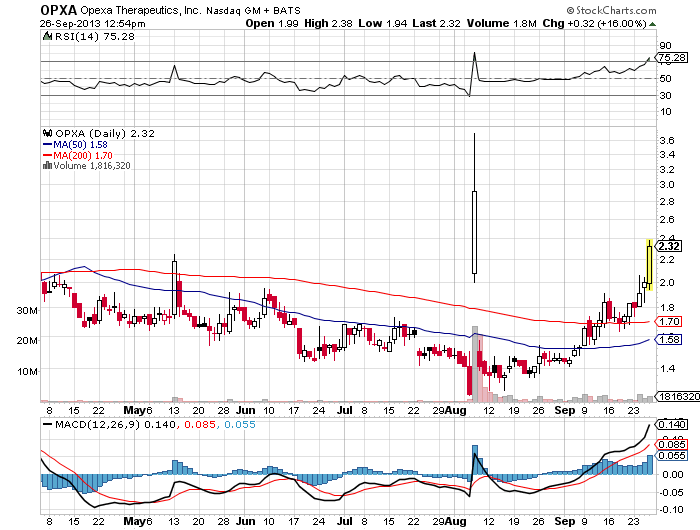
Task: Click the red 1.70 MA(200) price tag
Action: 668,321
